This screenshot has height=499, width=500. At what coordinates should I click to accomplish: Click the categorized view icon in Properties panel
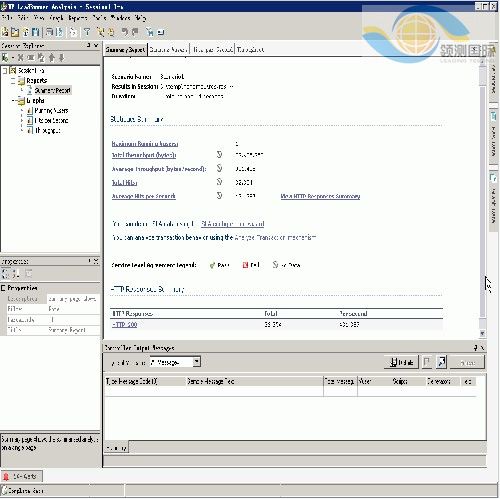[5, 274]
